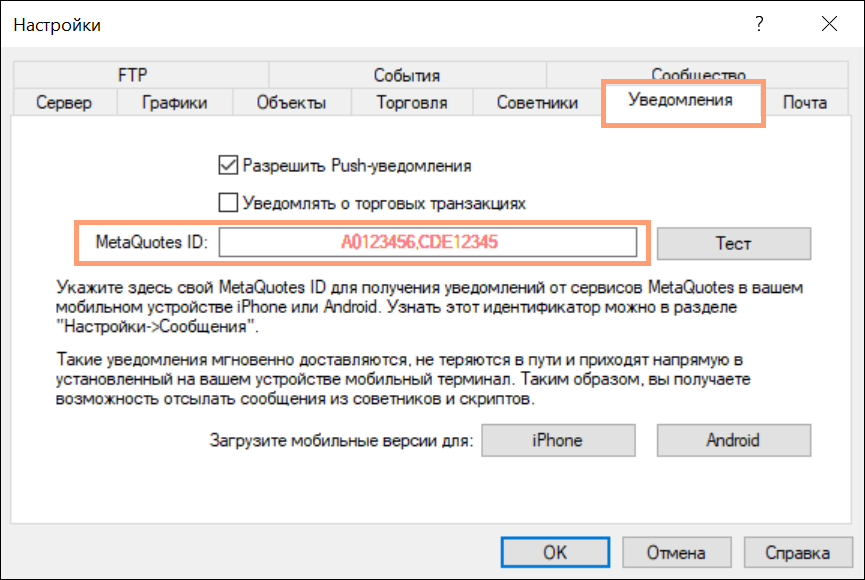Image resolution: width=865 pixels, height=580 pixels.
Task: Open the Почта tab
Action: (x=804, y=102)
